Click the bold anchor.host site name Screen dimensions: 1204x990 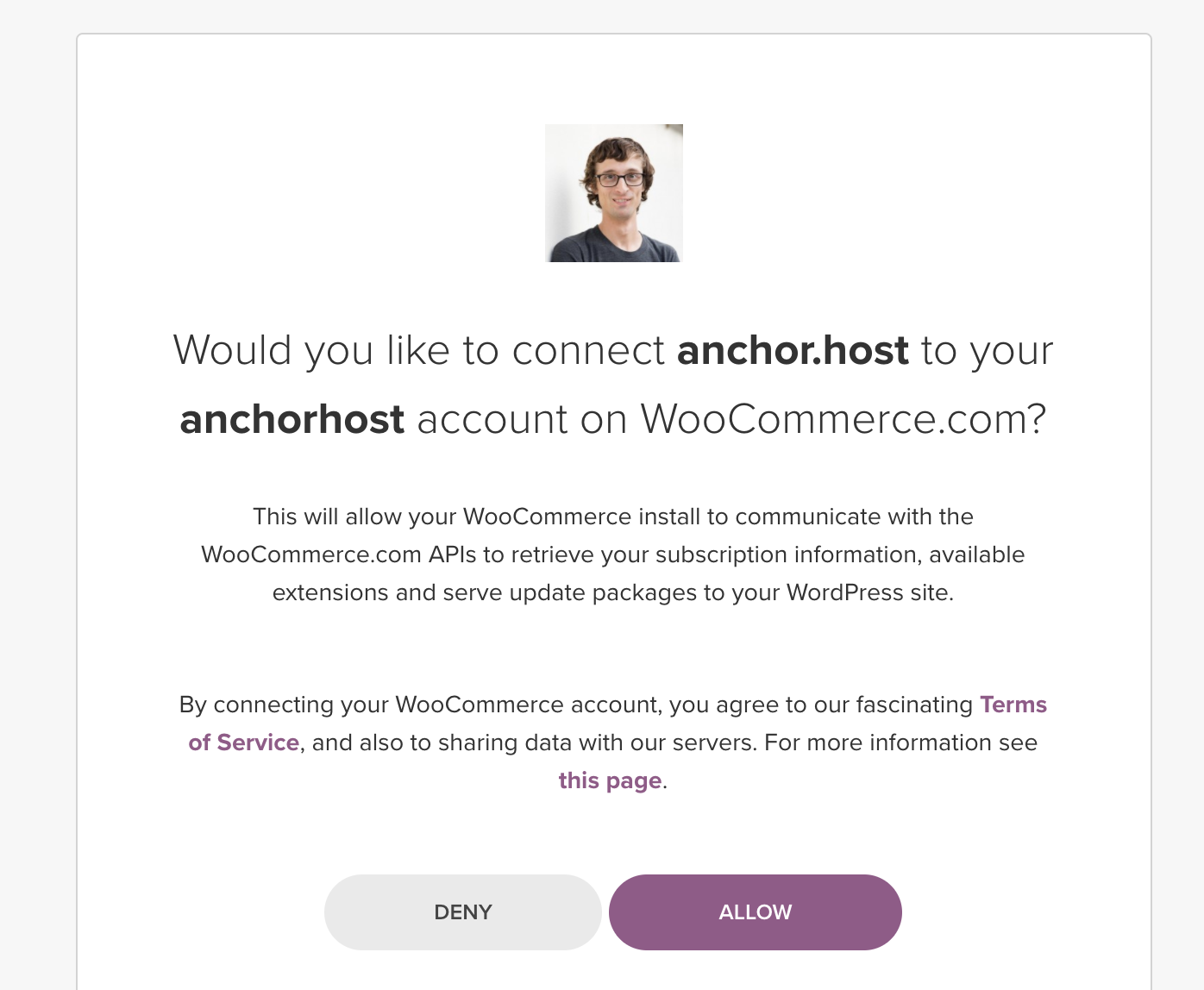[793, 350]
